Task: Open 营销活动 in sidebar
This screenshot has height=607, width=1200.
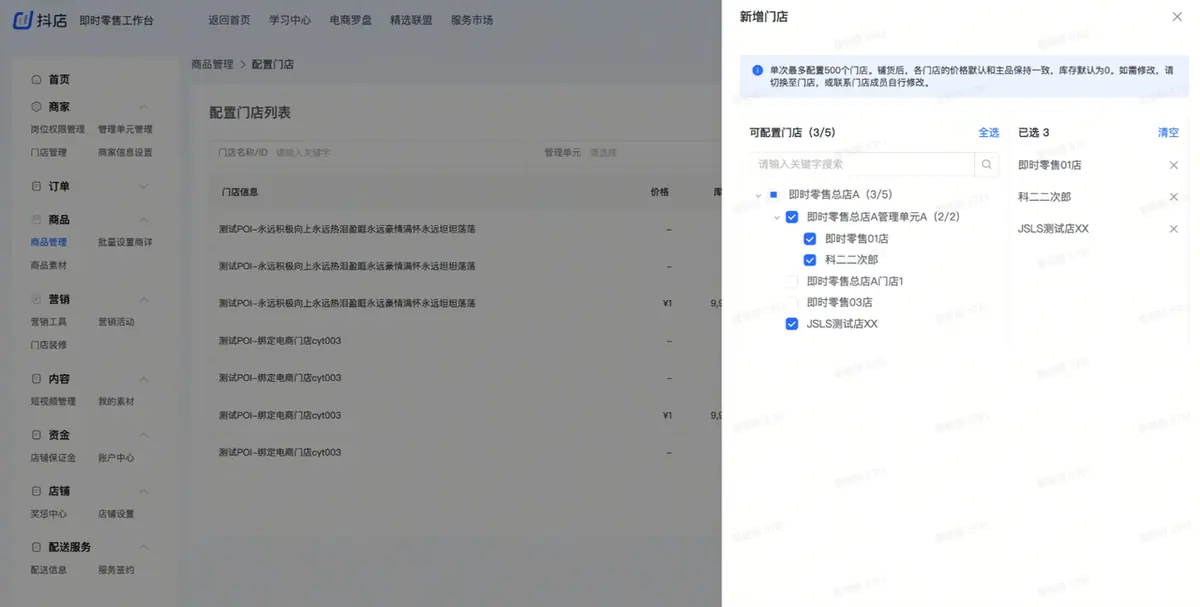Action: [116, 322]
